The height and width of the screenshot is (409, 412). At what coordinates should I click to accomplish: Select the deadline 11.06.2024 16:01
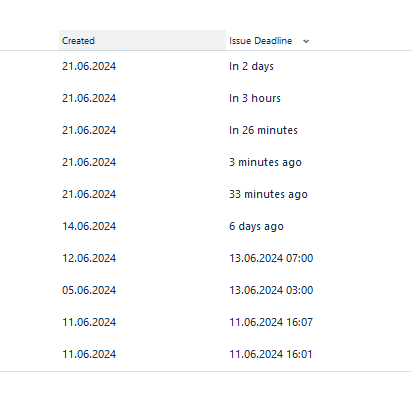click(x=271, y=354)
